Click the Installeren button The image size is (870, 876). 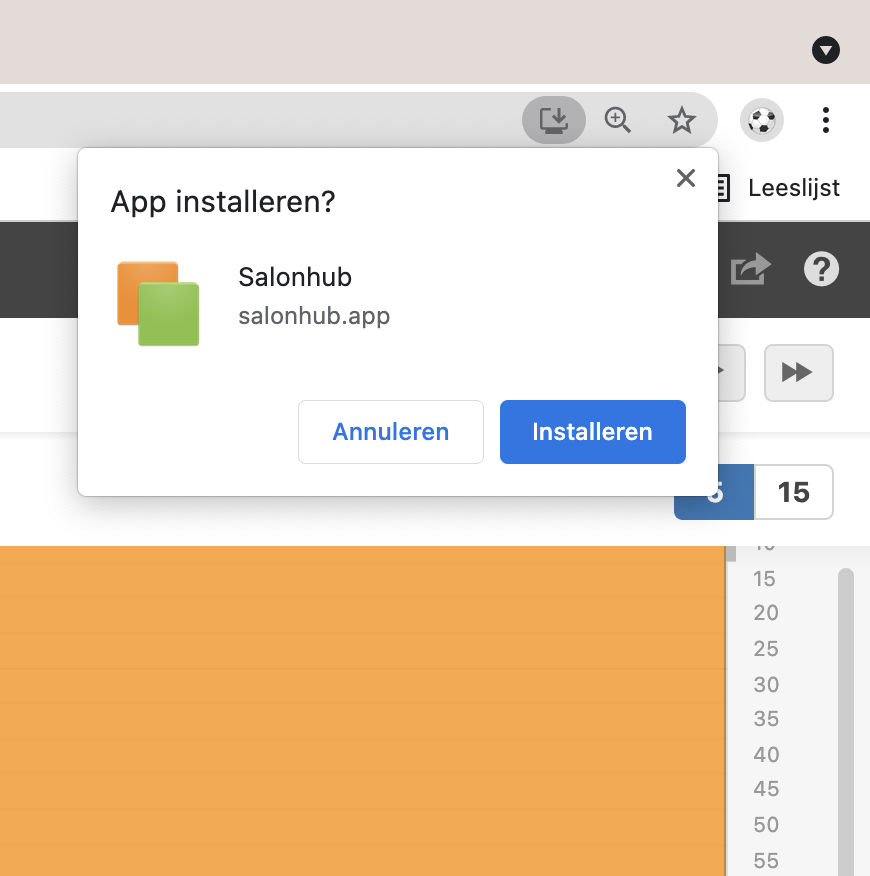(592, 432)
